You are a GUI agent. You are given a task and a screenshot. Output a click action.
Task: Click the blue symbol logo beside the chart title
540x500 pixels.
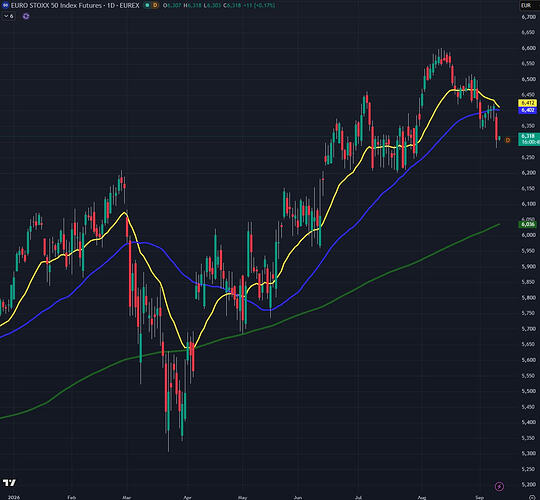coord(5,5)
